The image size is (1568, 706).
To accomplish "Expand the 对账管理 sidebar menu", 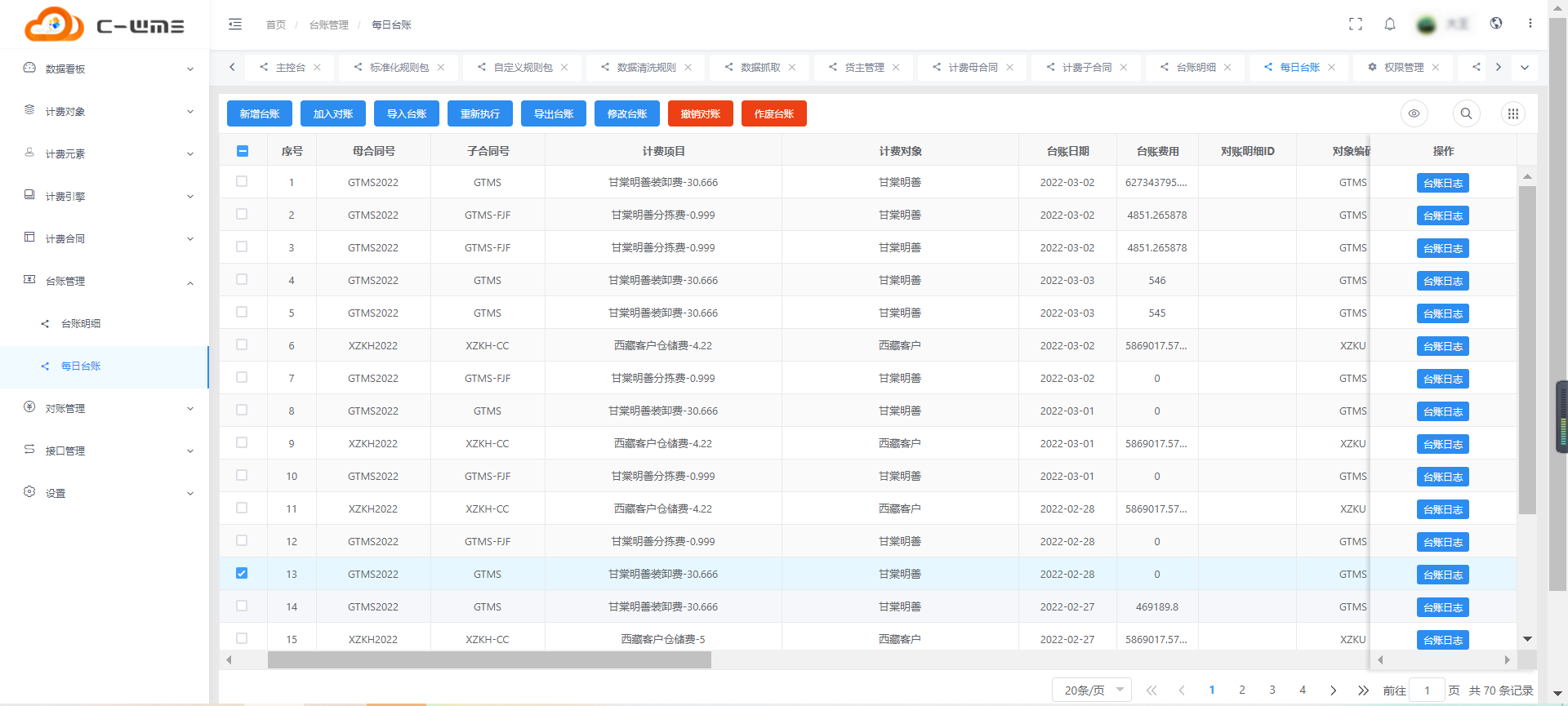I will point(105,408).
